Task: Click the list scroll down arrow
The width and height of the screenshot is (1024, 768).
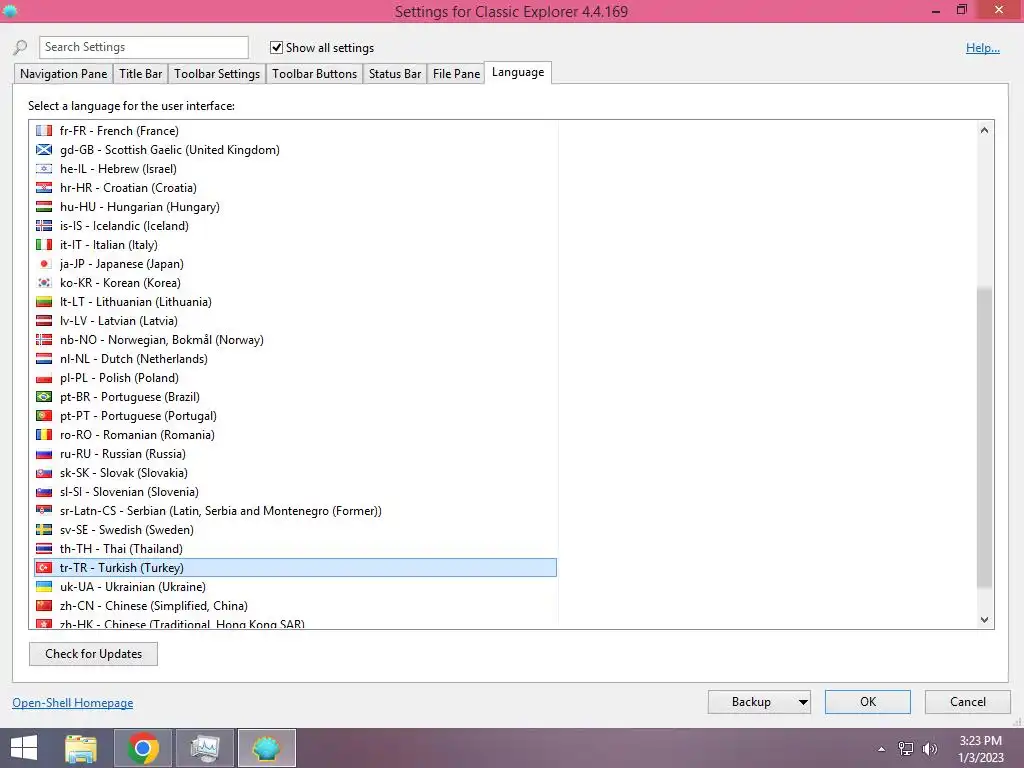Action: [984, 620]
